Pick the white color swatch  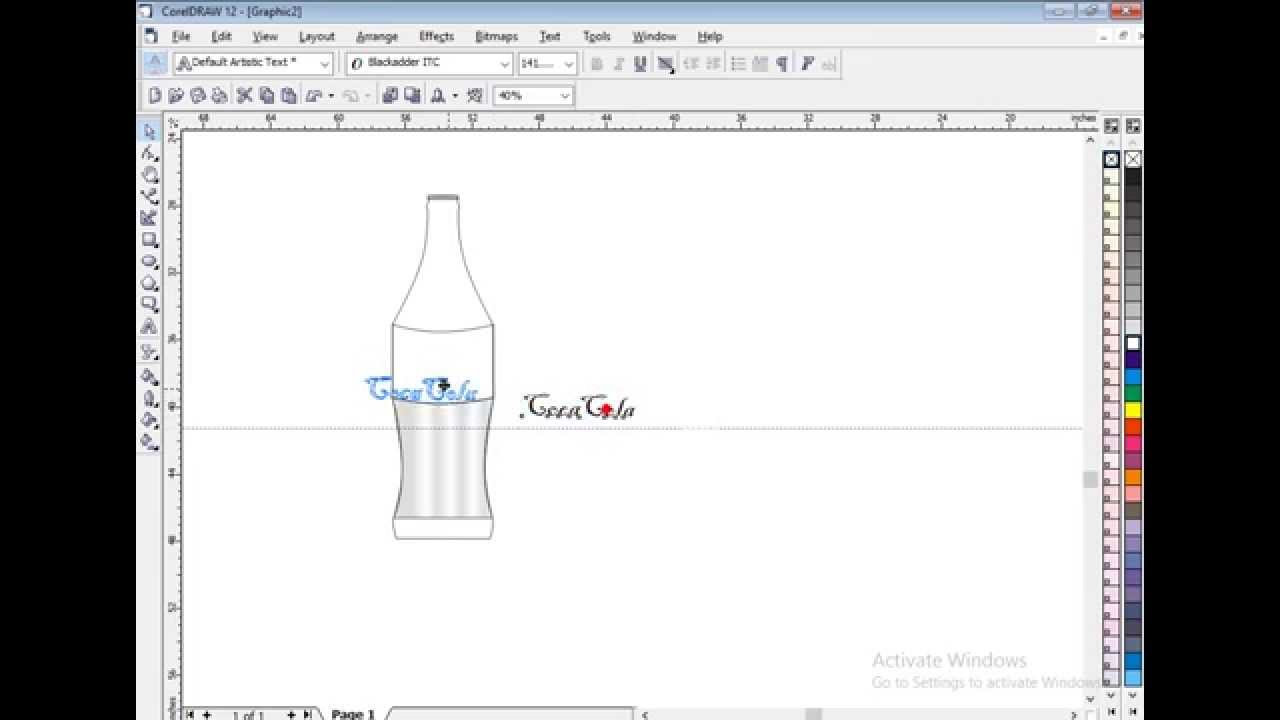click(1133, 343)
